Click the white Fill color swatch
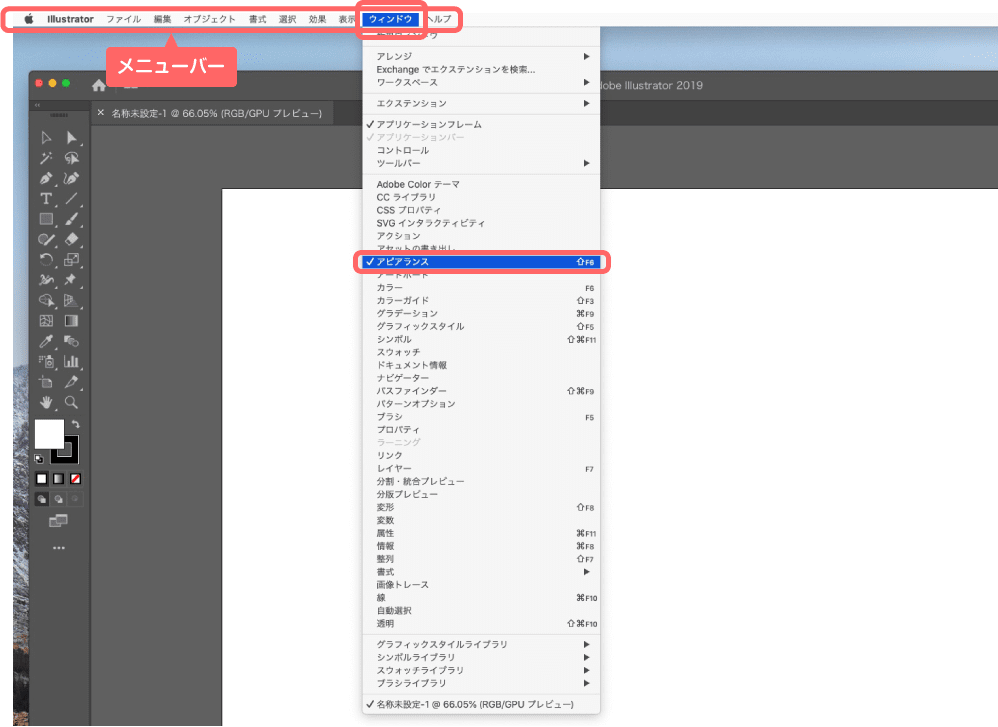The height and width of the screenshot is (727, 998). [49, 434]
